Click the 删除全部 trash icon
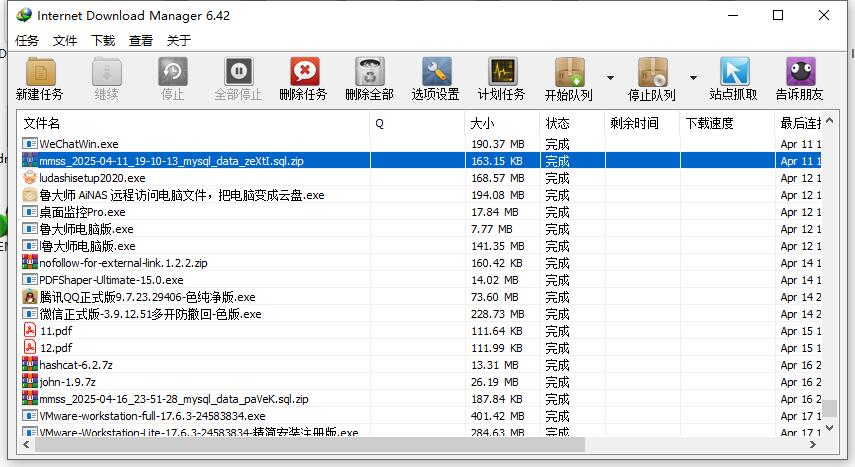This screenshot has height=467, width=855. point(370,72)
